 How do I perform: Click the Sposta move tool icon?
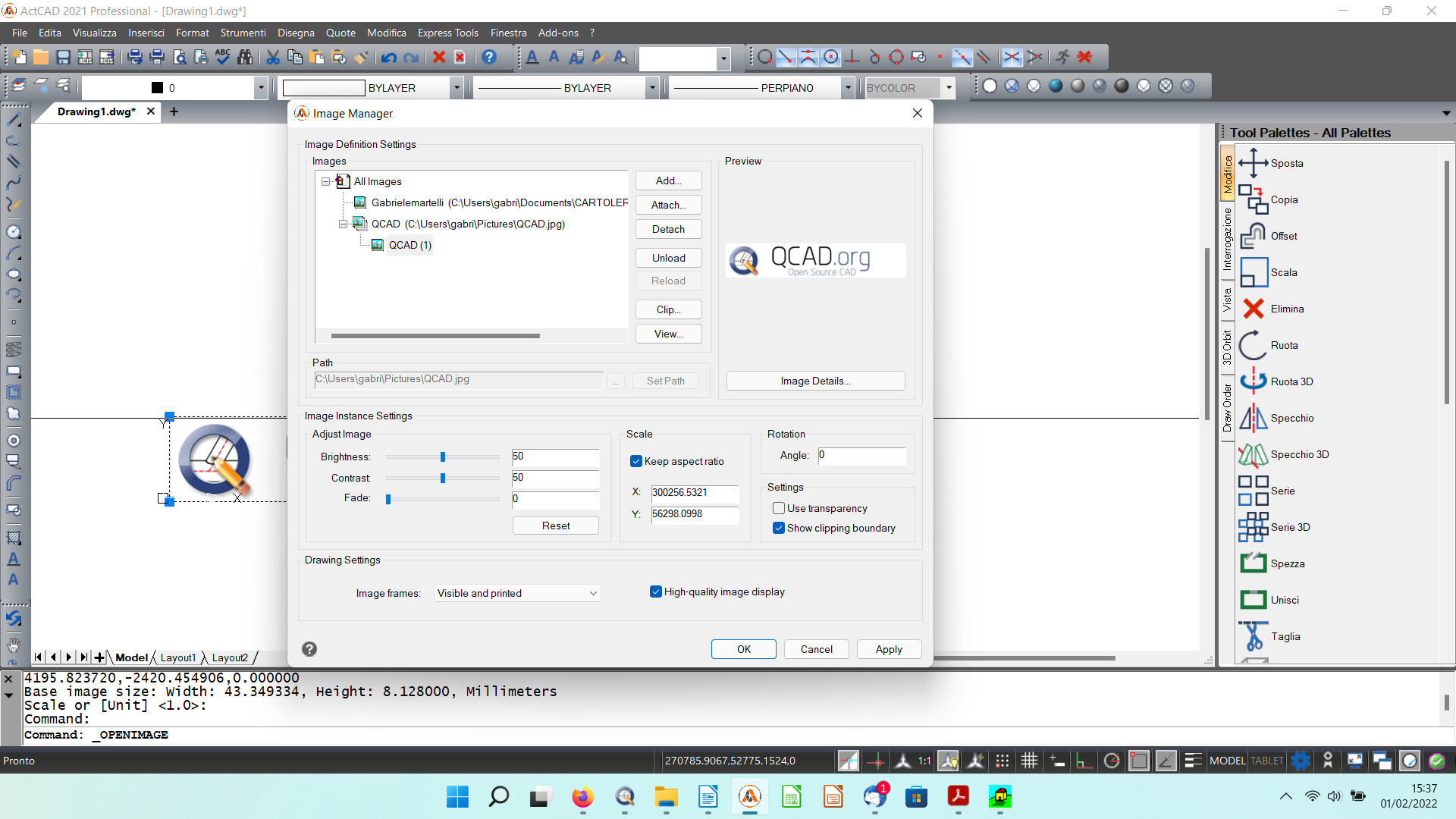pos(1253,163)
